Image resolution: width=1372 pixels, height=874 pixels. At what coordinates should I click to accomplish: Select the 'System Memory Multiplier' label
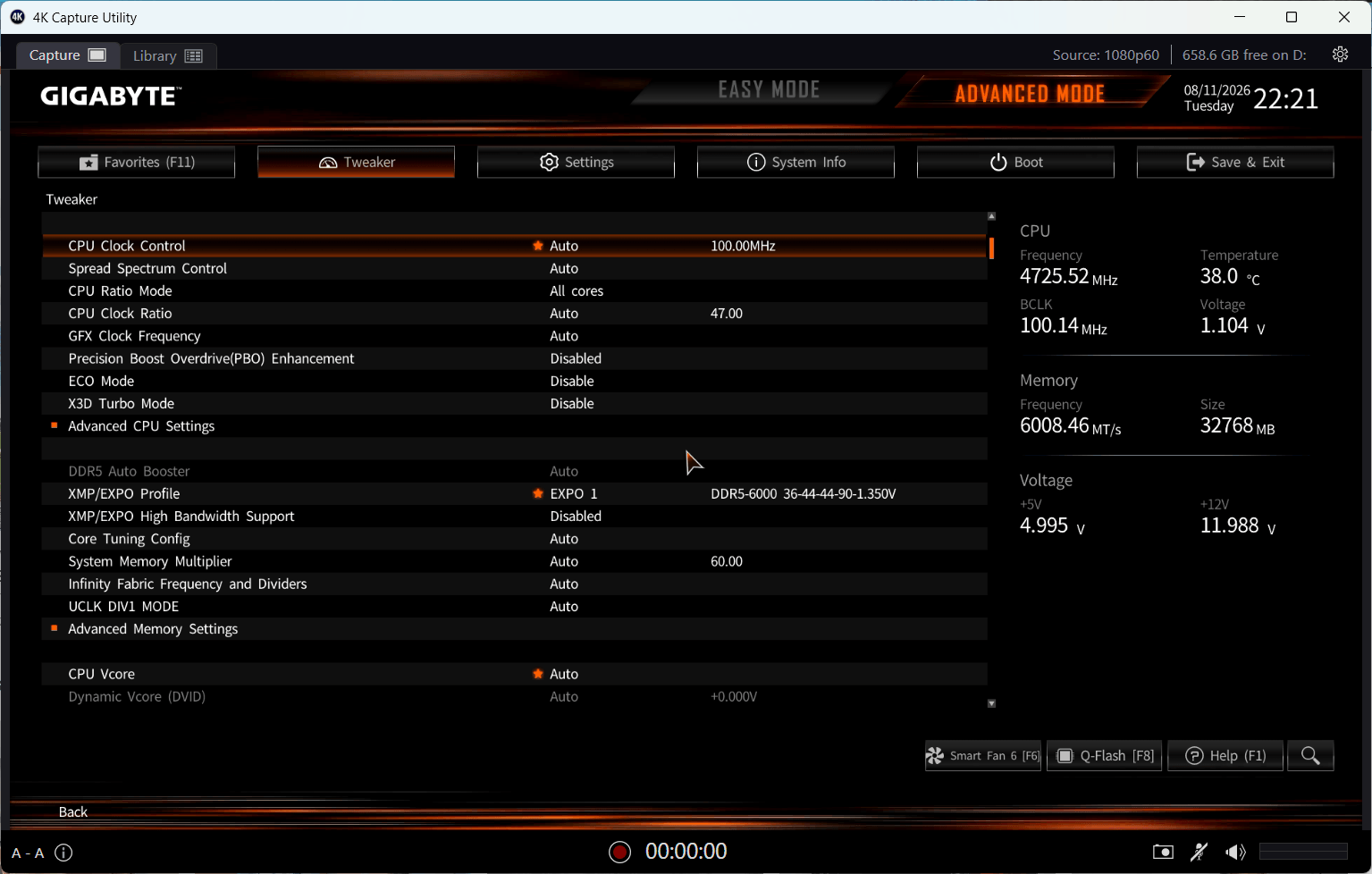pos(150,561)
